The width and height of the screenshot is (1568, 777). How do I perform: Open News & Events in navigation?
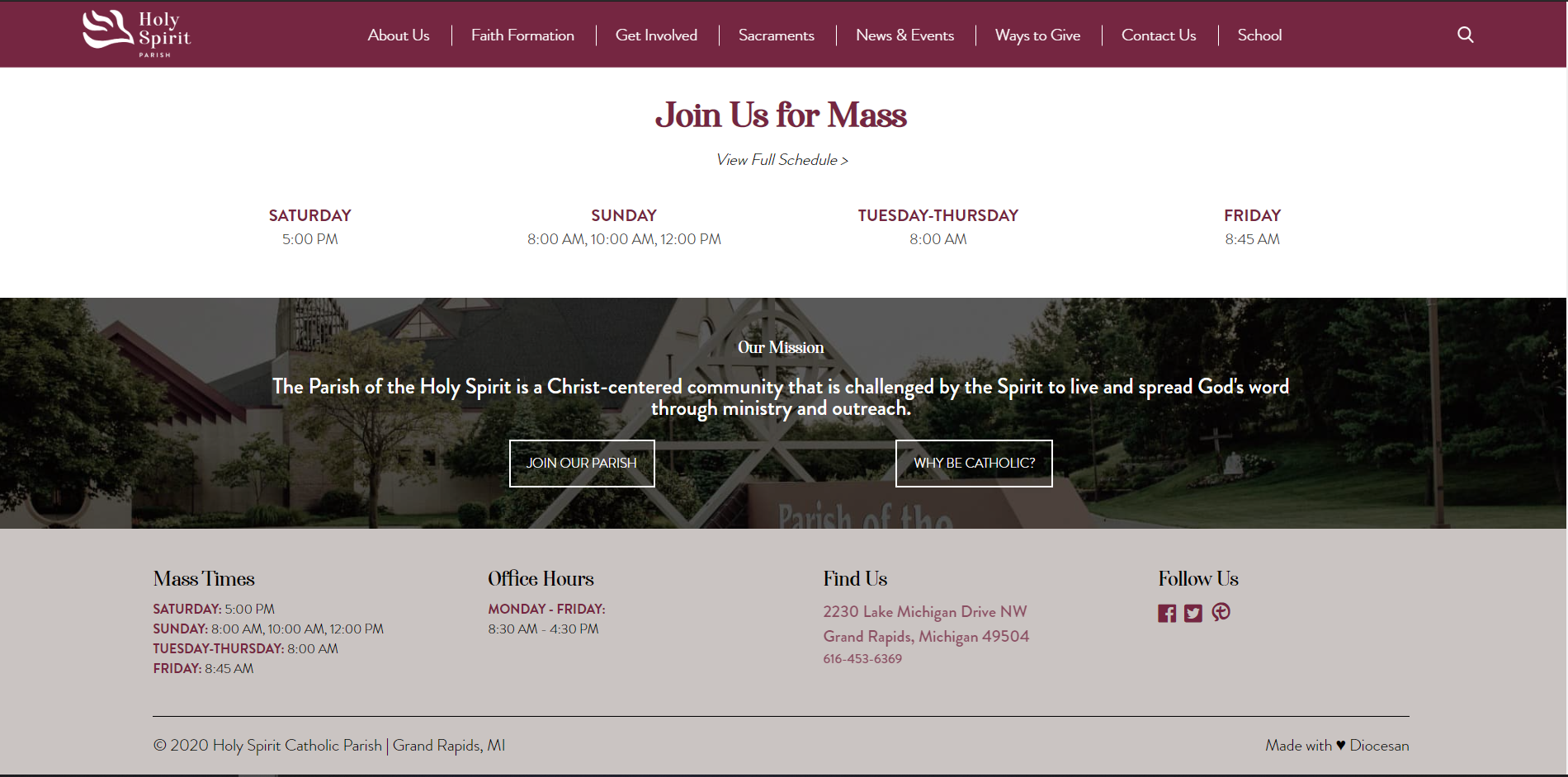click(904, 35)
